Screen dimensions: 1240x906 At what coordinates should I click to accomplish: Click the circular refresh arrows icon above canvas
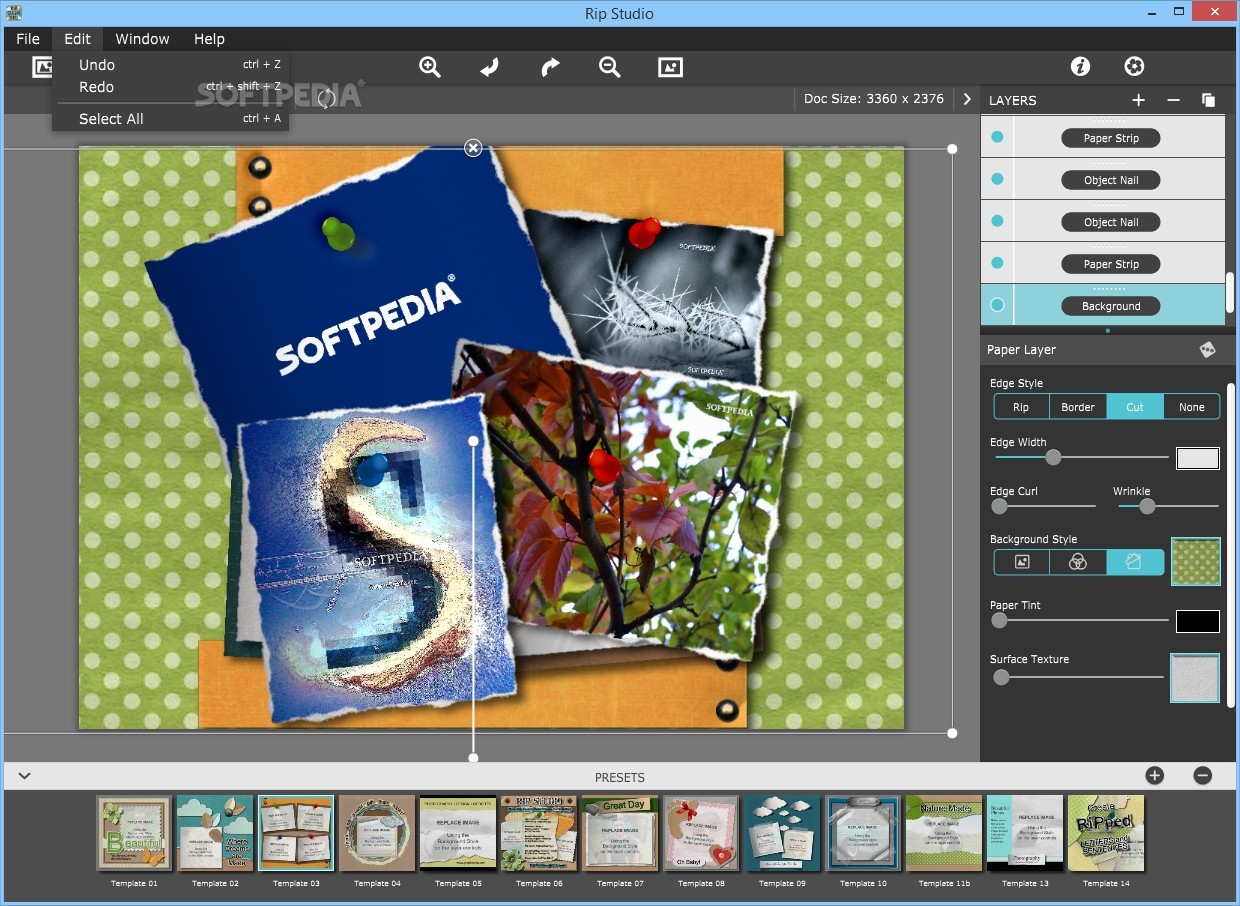click(326, 98)
